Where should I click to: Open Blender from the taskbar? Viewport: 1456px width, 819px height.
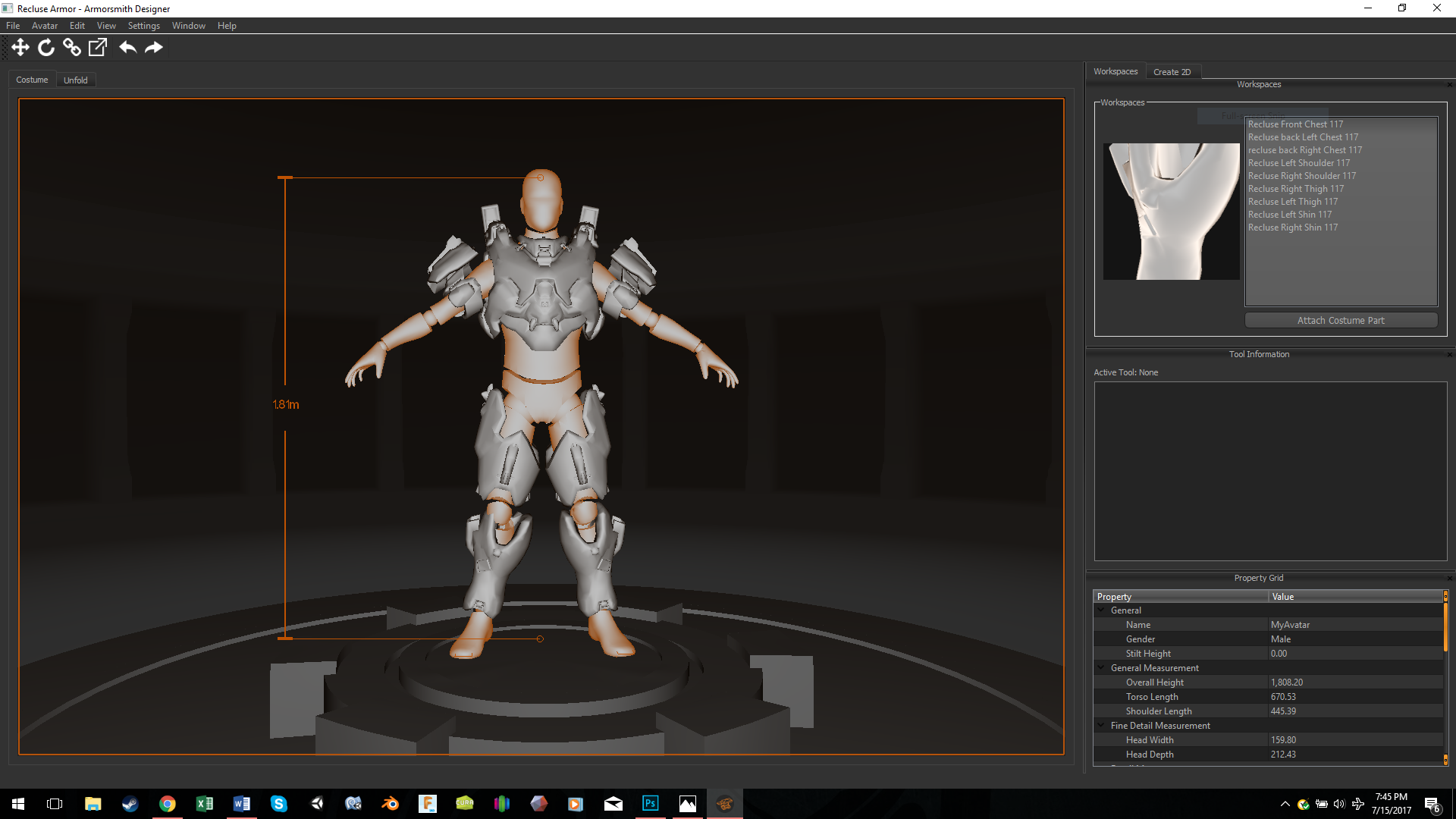pyautogui.click(x=391, y=804)
